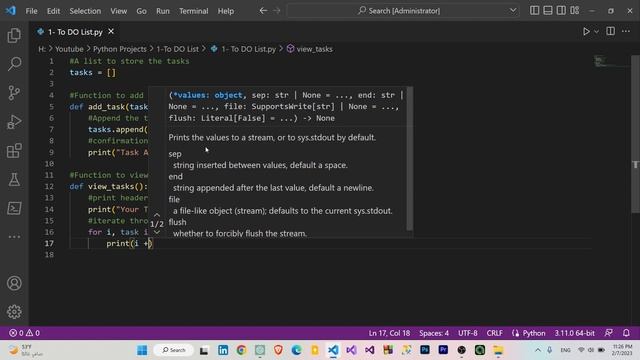Image resolution: width=640 pixels, height=360 pixels.
Task: Click the signature help popup scrollbar
Action: pyautogui.click(x=410, y=158)
